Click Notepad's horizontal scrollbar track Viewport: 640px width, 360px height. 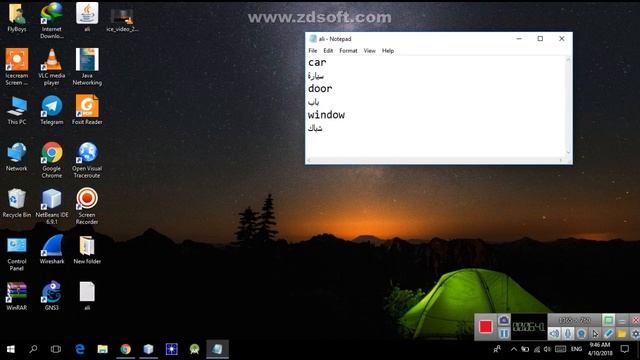tap(435, 160)
